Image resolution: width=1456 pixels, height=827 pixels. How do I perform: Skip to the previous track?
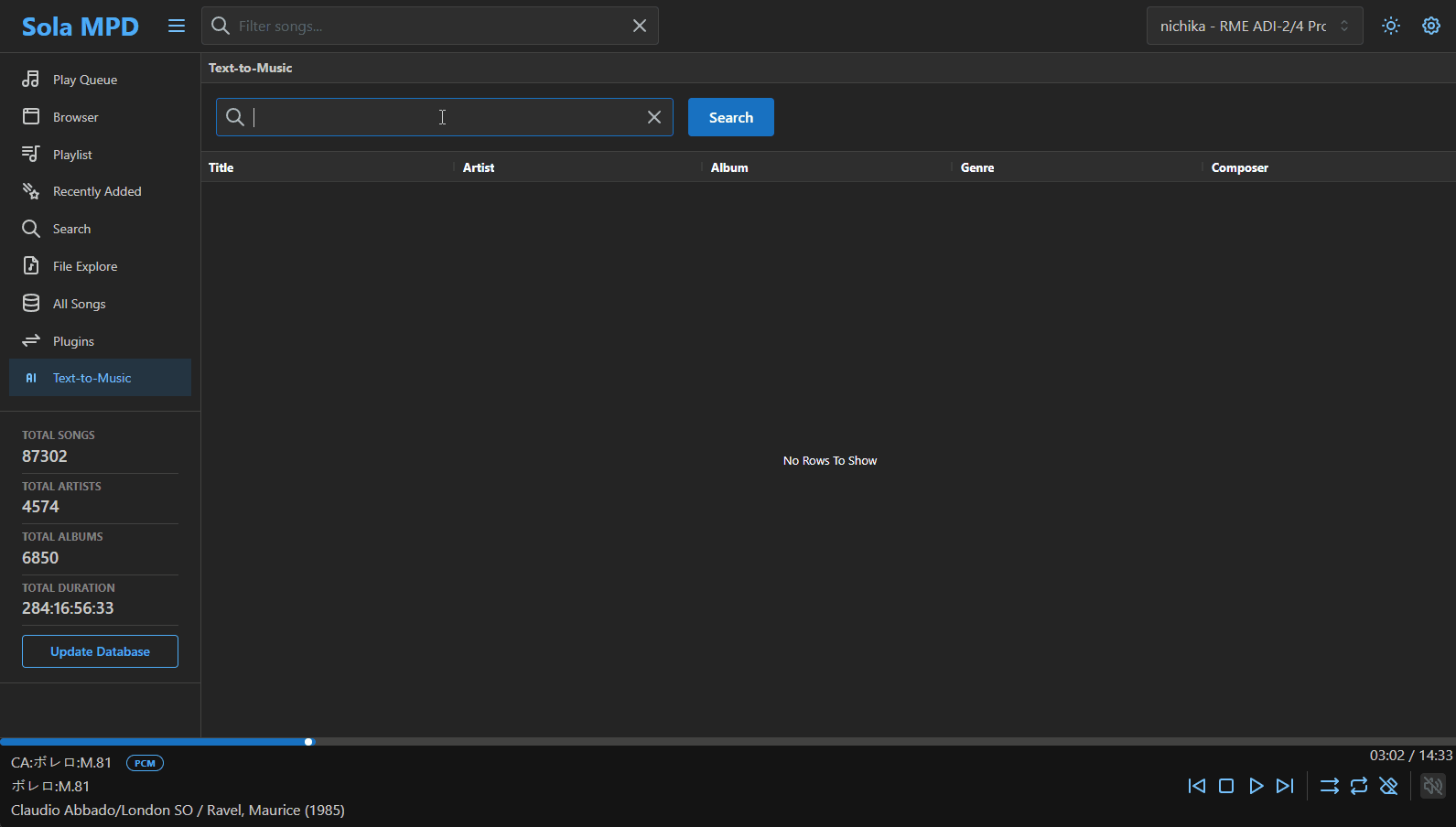[x=1196, y=786]
